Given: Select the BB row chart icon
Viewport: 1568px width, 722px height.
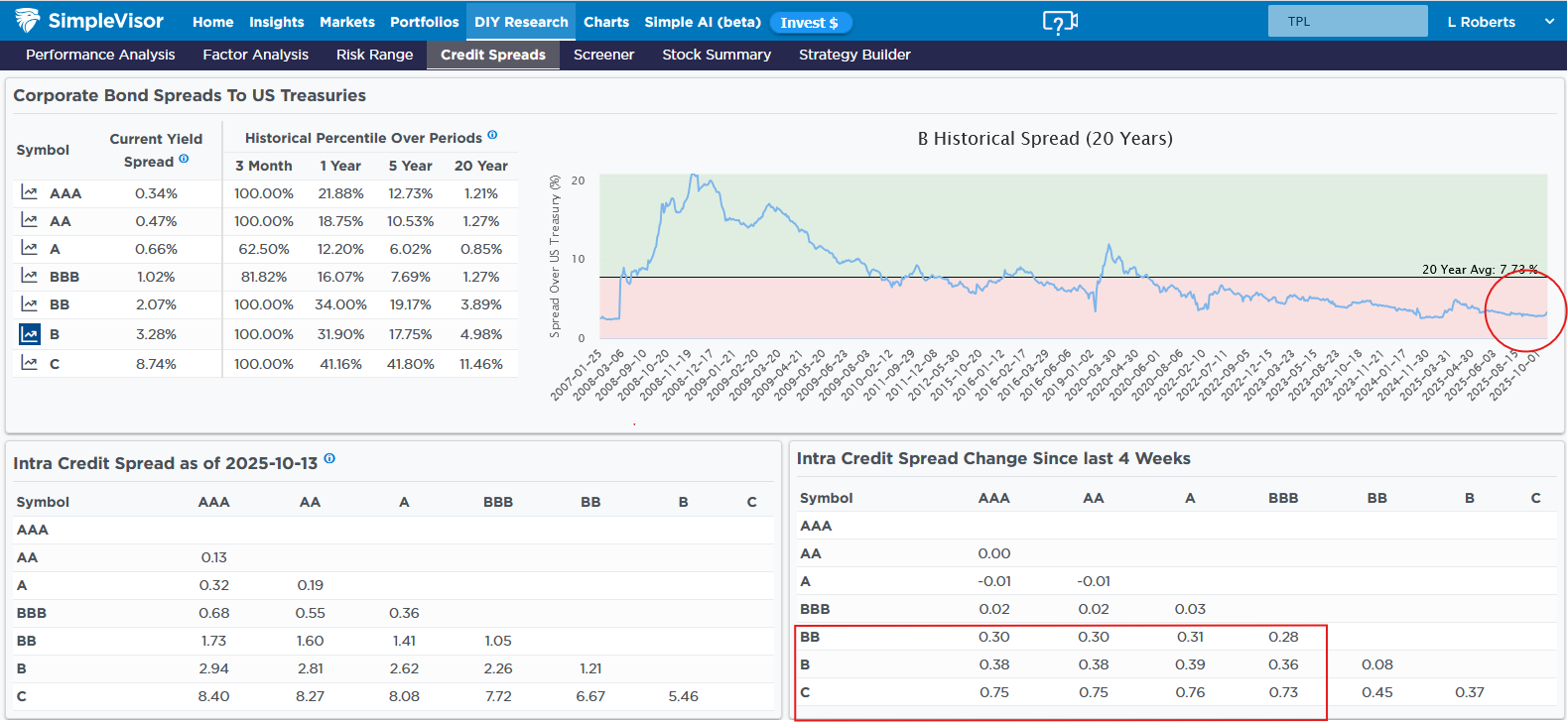Looking at the screenshot, I should (x=30, y=303).
